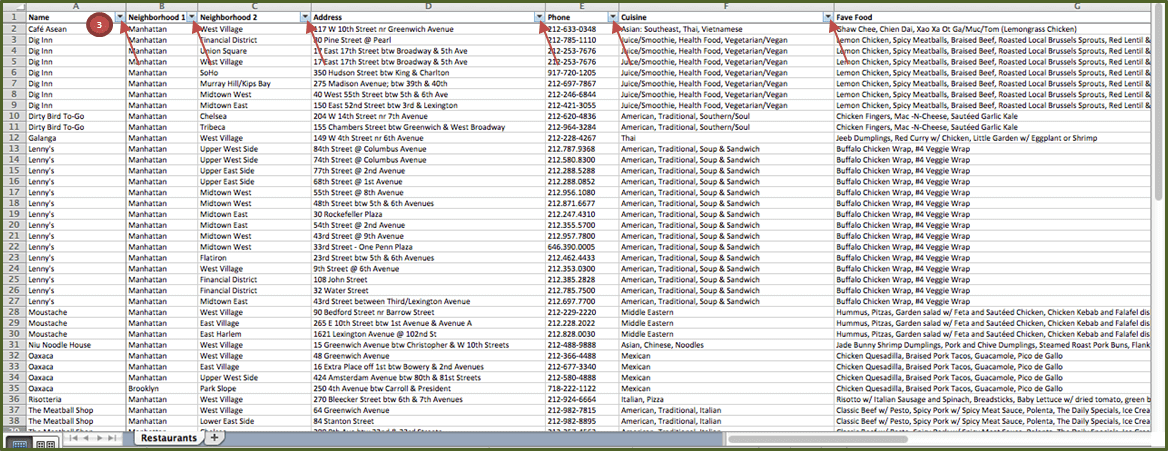
Task: Expand the Neighborhood 2 filter arrow
Action: tap(305, 18)
